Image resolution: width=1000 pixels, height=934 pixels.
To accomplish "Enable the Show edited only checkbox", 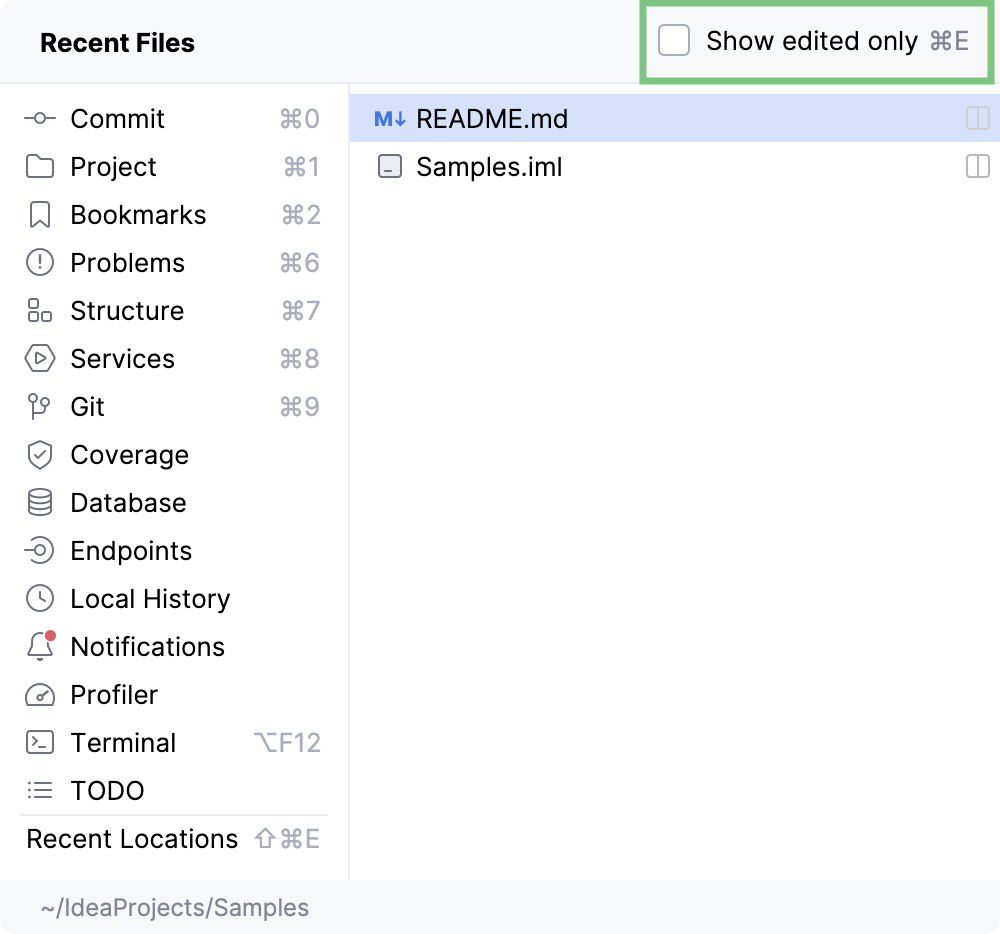I will tap(674, 41).
